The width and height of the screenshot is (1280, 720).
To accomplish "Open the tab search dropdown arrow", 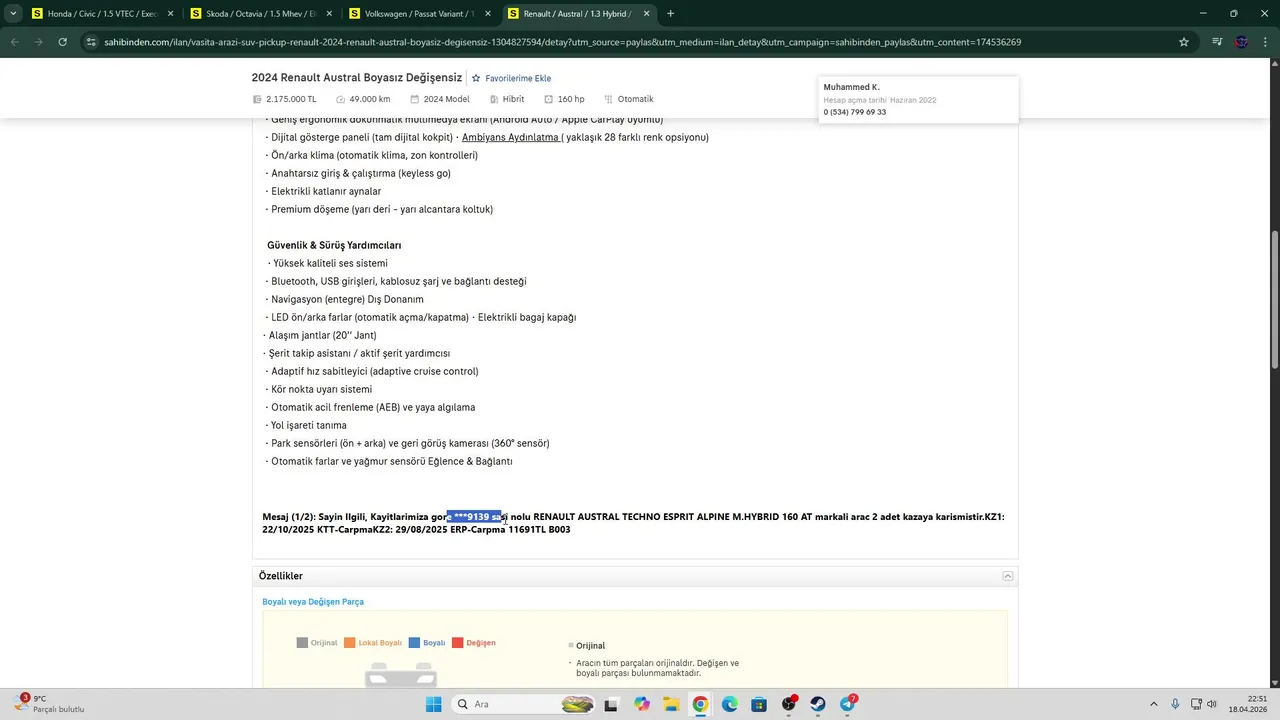I will coord(13,14).
